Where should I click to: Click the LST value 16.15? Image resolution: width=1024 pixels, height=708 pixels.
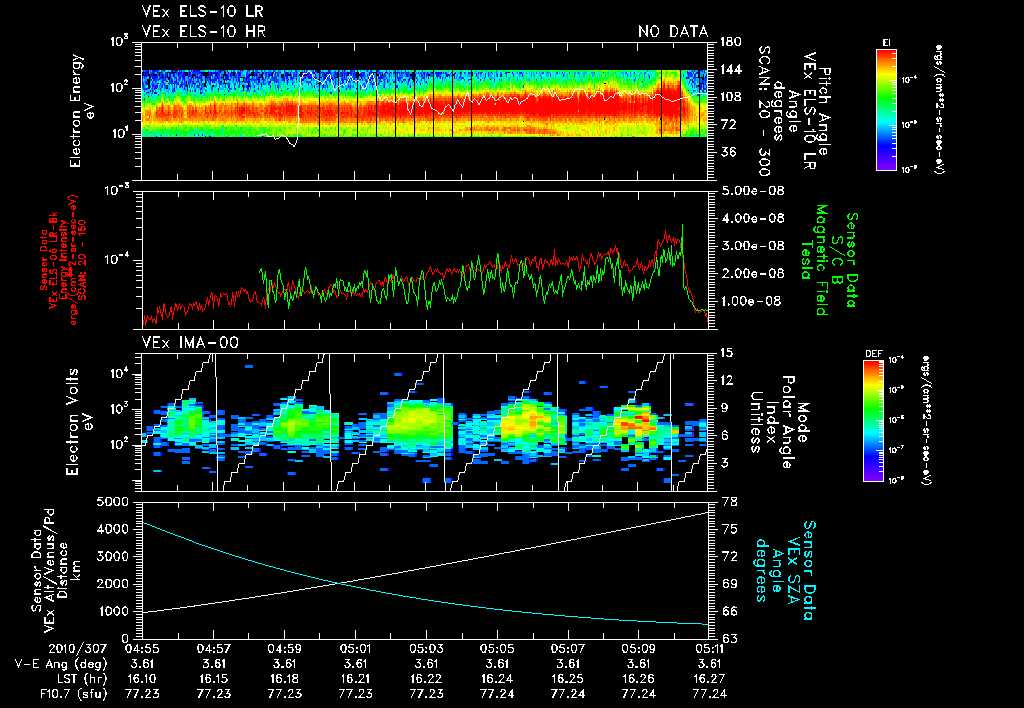click(214, 679)
